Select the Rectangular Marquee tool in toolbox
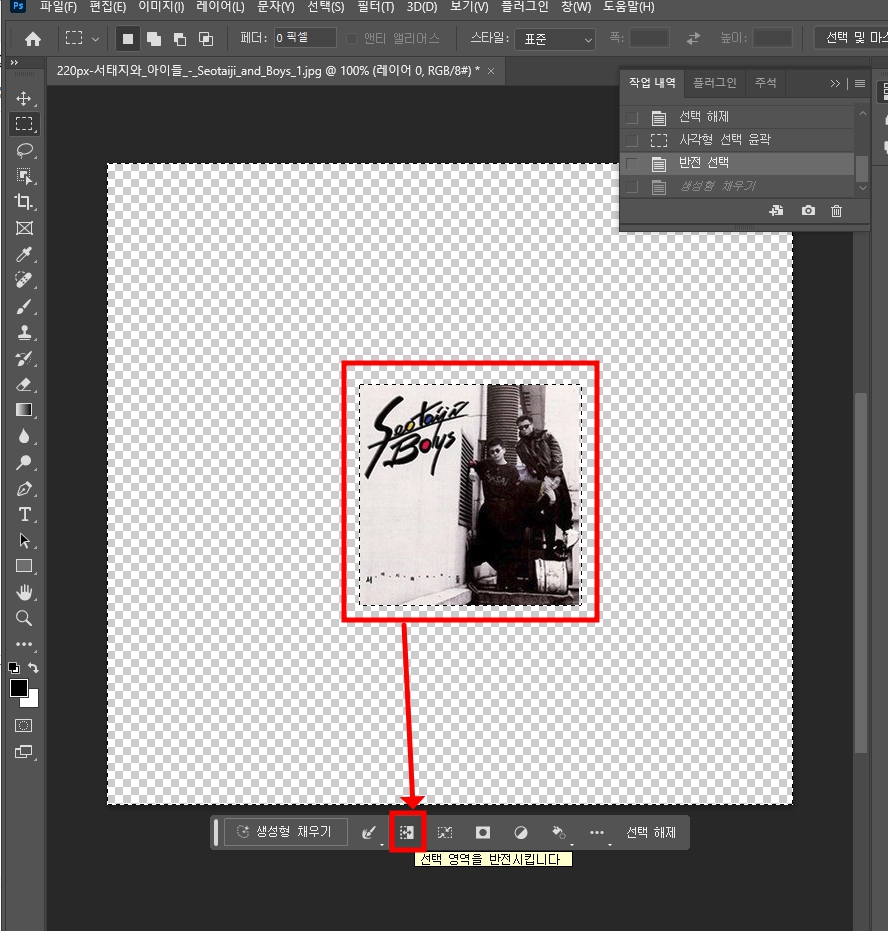Image resolution: width=888 pixels, height=931 pixels. (x=24, y=124)
